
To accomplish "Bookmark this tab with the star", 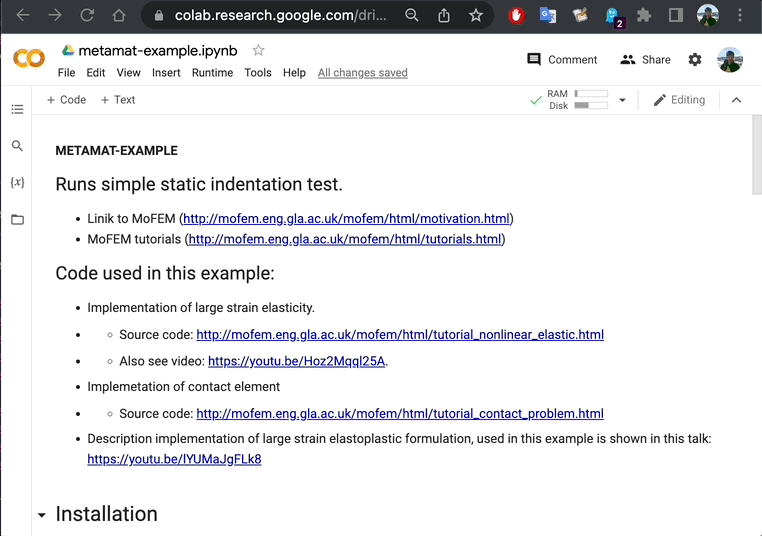I will click(476, 16).
